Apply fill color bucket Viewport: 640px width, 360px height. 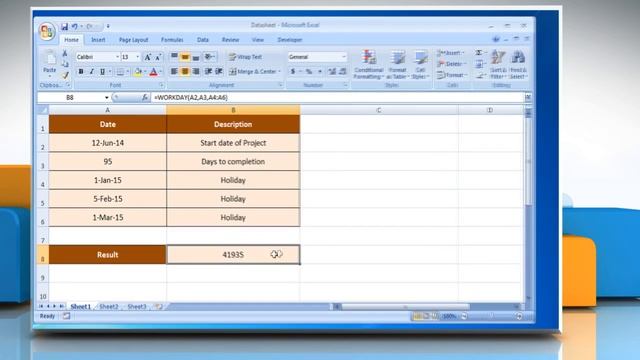tap(138, 72)
